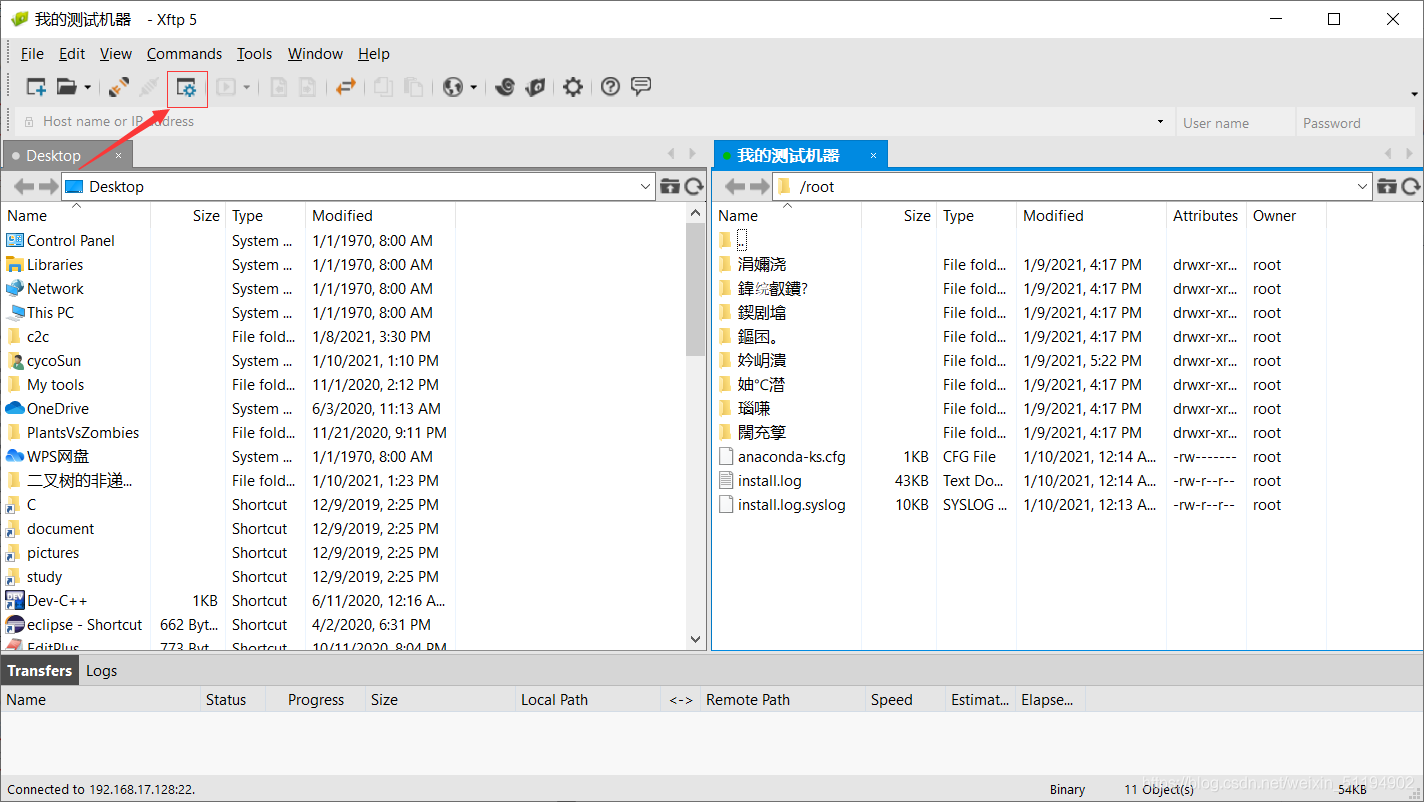
Task: Go forward in the /root pane
Action: pyautogui.click(x=759, y=186)
